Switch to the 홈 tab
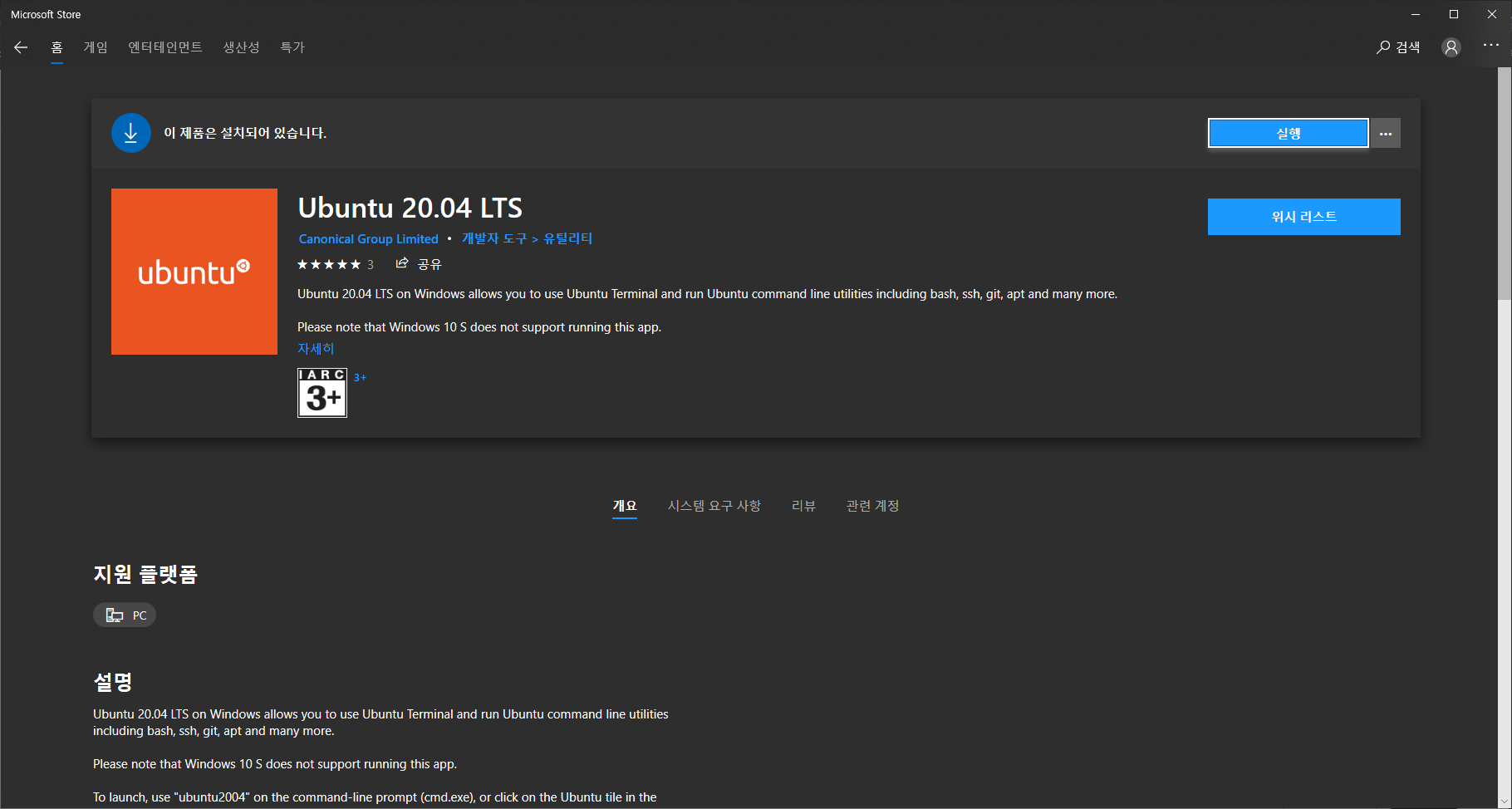This screenshot has height=809, width=1512. tap(56, 47)
